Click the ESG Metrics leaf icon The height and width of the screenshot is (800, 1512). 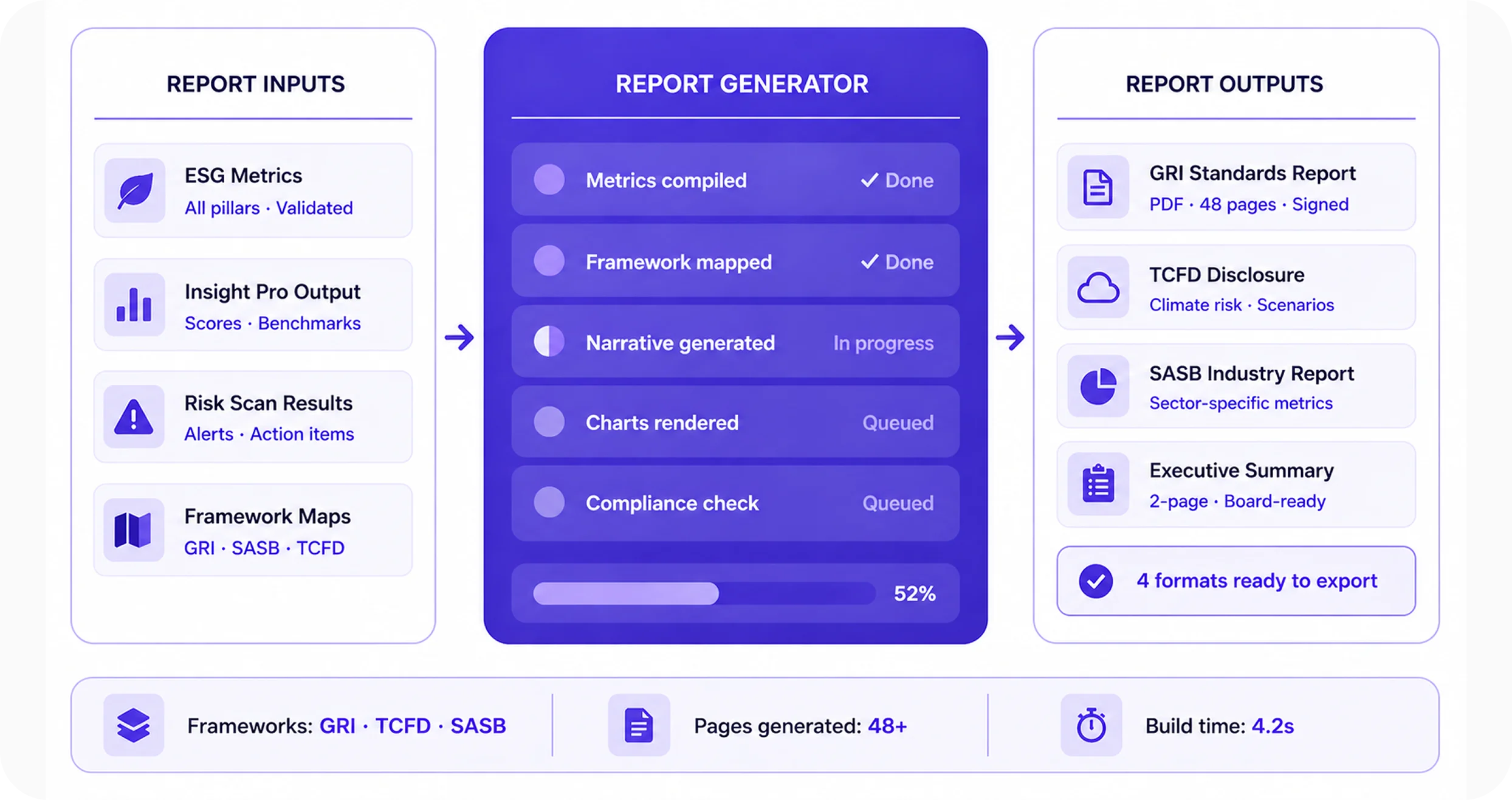click(135, 191)
